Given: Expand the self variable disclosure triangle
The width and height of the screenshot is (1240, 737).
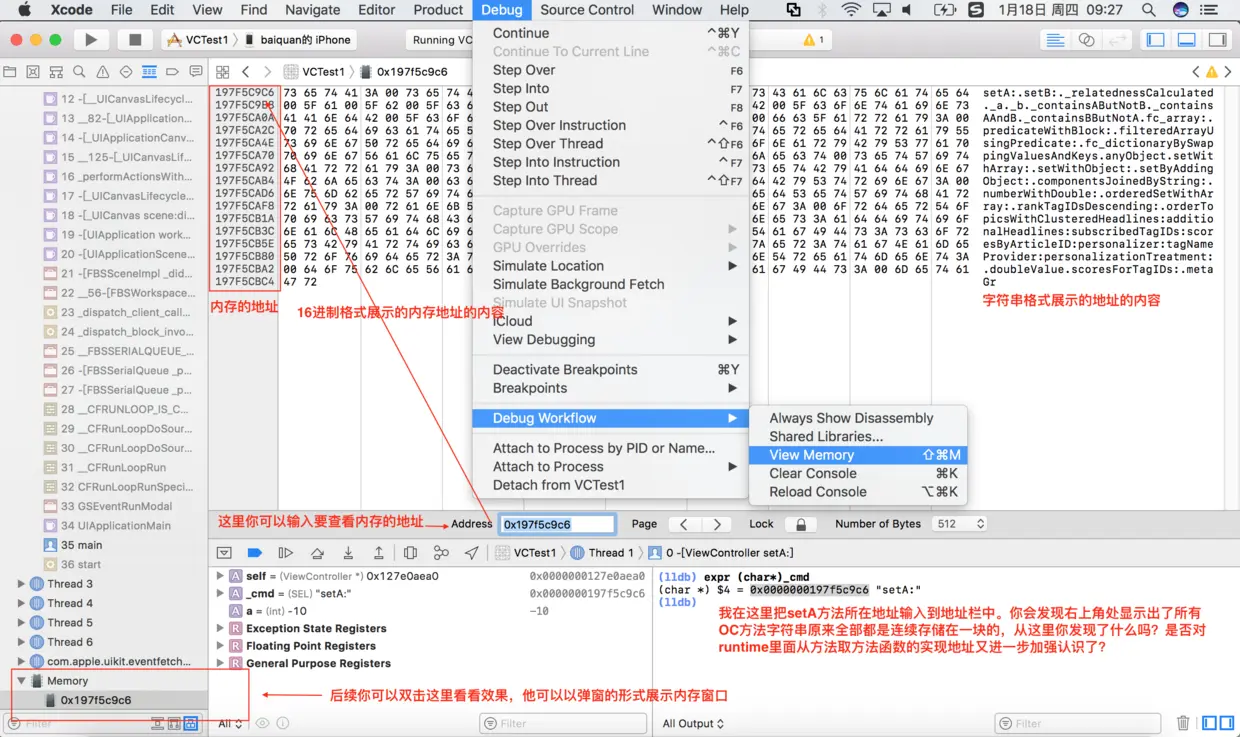Looking at the screenshot, I should point(220,576).
